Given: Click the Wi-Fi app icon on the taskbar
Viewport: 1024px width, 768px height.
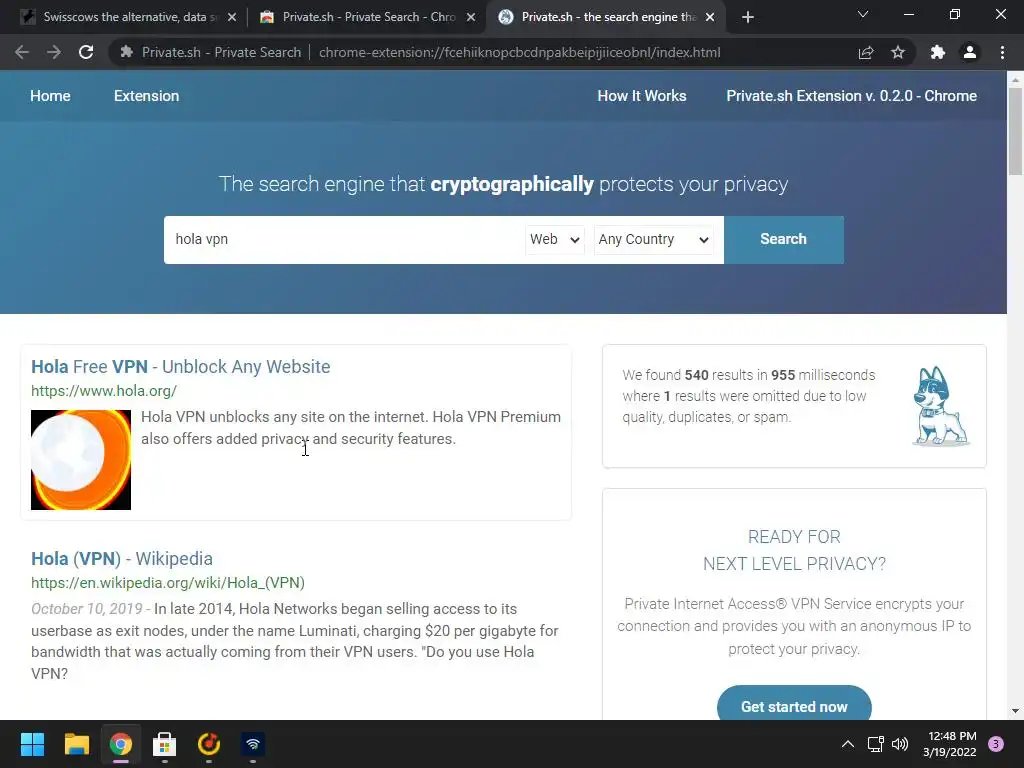Looking at the screenshot, I should click(x=253, y=744).
